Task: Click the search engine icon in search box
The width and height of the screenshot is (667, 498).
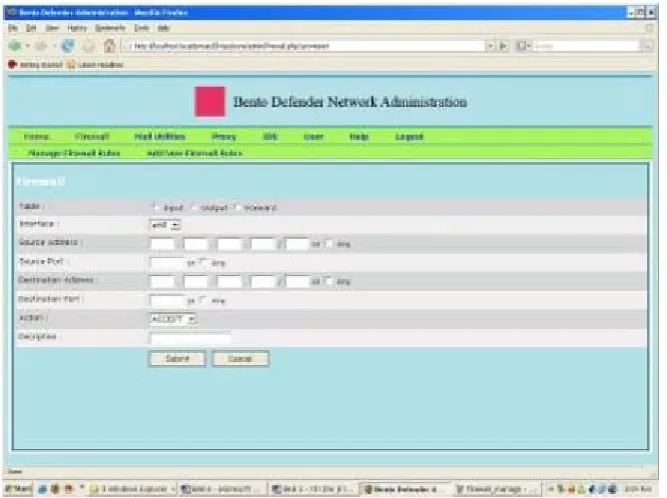Action: pos(521,46)
